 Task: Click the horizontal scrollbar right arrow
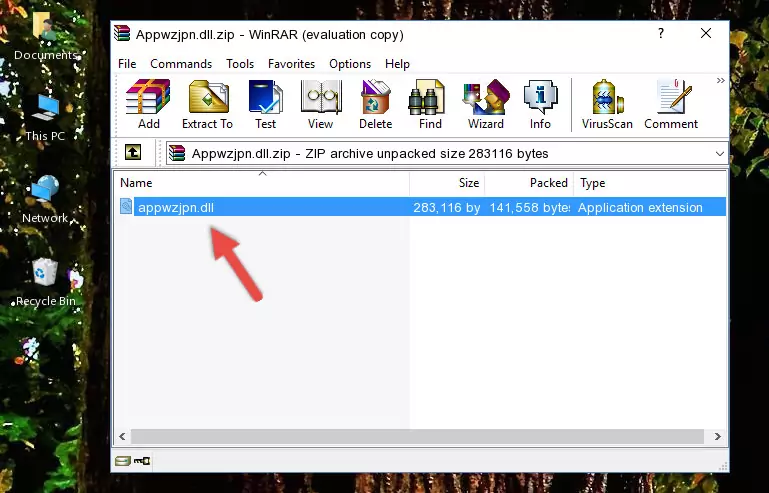coord(718,436)
